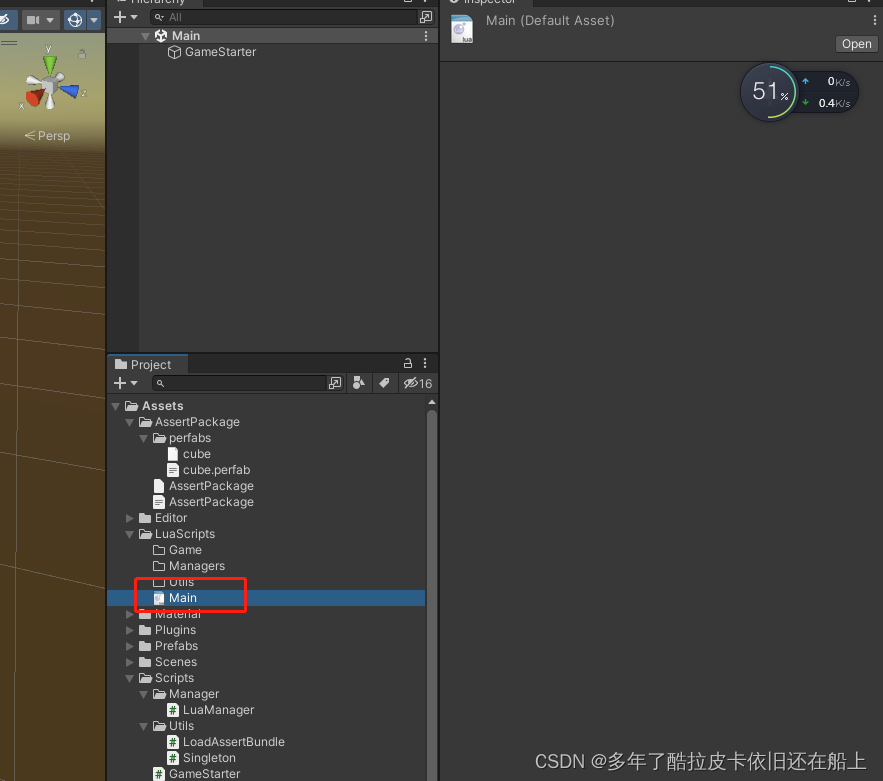
Task: Collapse the Assets folder tree
Action: coord(116,405)
